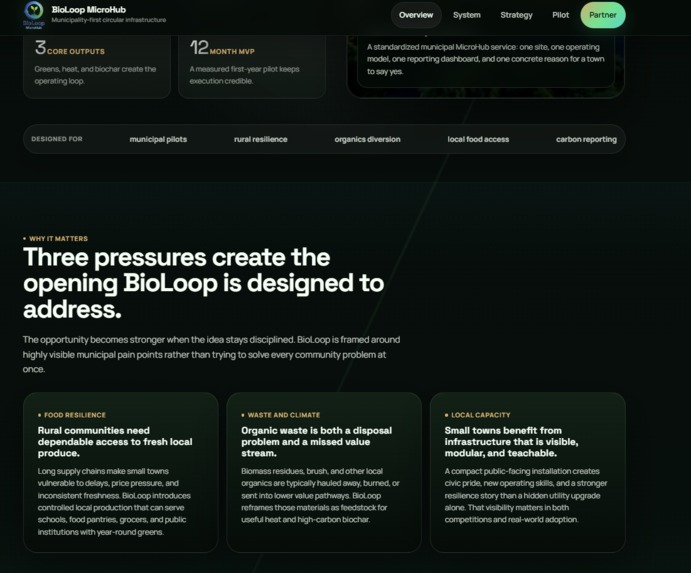691x573 pixels.
Task: Click "Rural communities need dependable access" heading
Action: [115, 442]
